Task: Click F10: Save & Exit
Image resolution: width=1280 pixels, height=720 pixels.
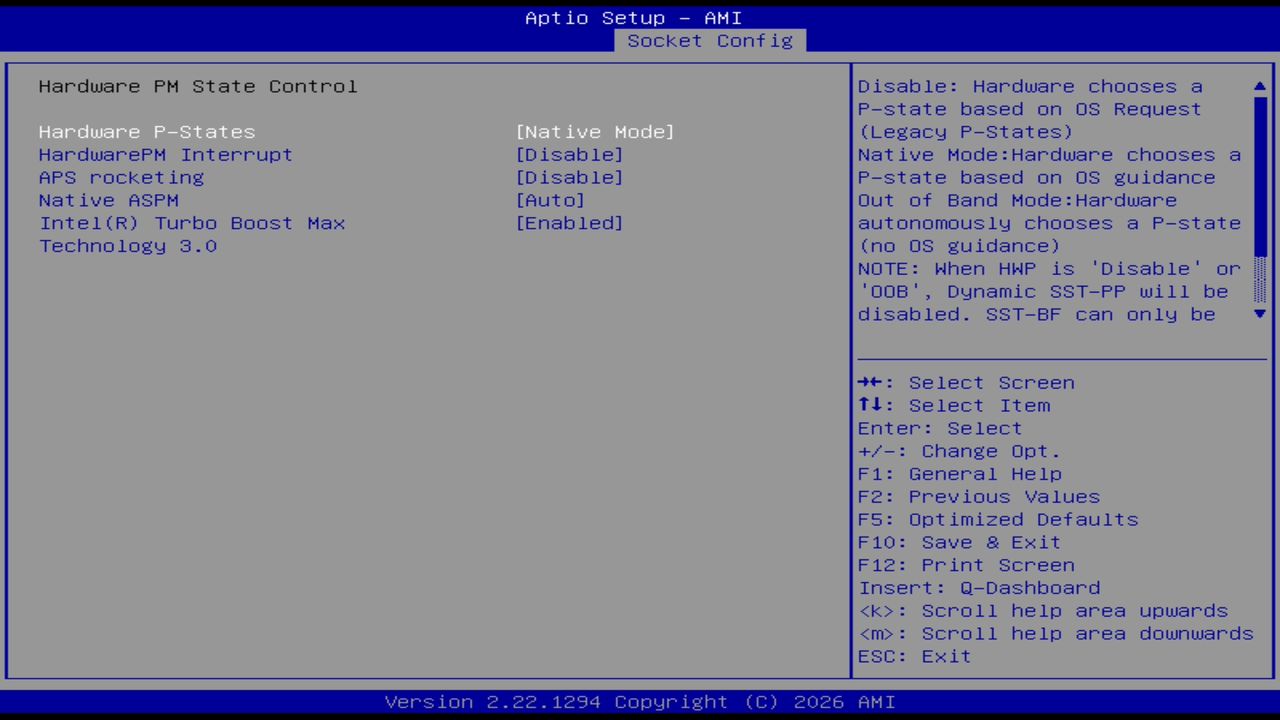Action: click(x=958, y=542)
